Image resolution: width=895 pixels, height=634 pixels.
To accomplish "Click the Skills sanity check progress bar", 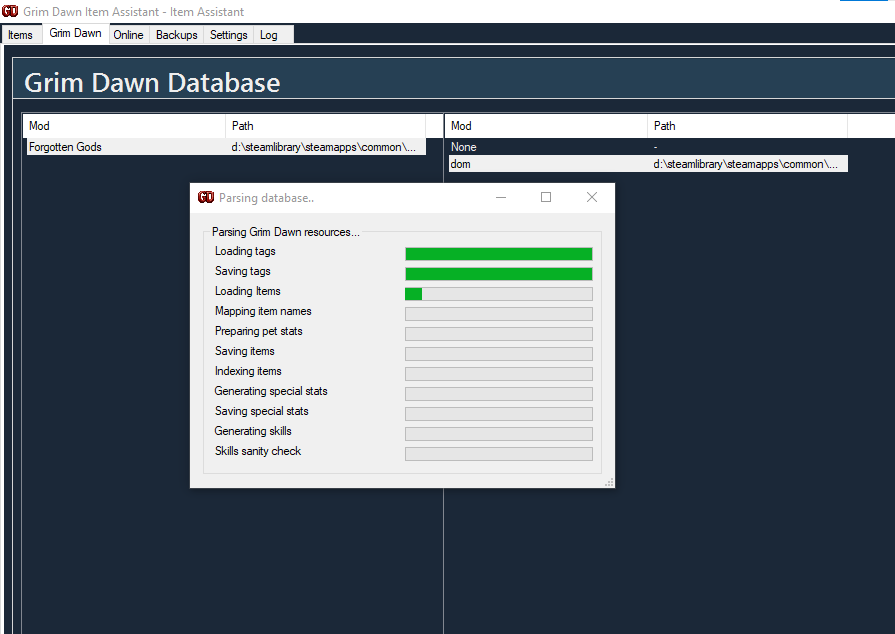I will click(499, 454).
